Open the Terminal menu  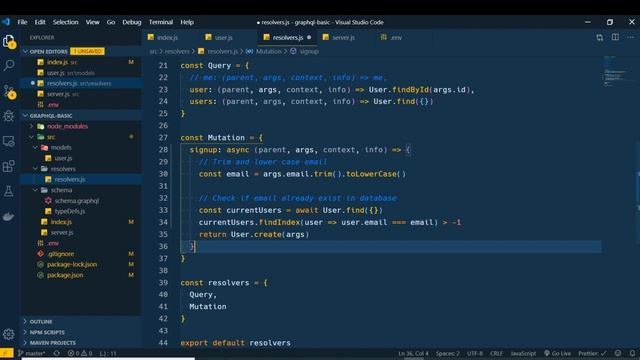coord(161,22)
